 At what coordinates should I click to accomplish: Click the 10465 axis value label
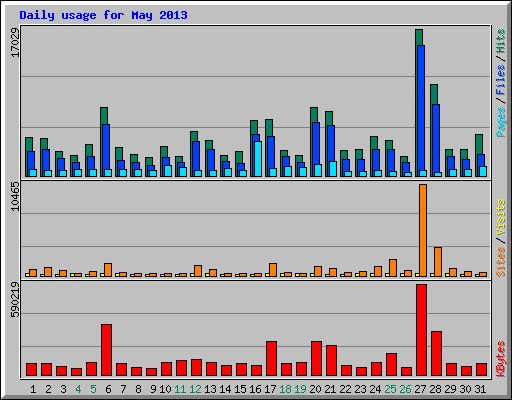coord(15,196)
